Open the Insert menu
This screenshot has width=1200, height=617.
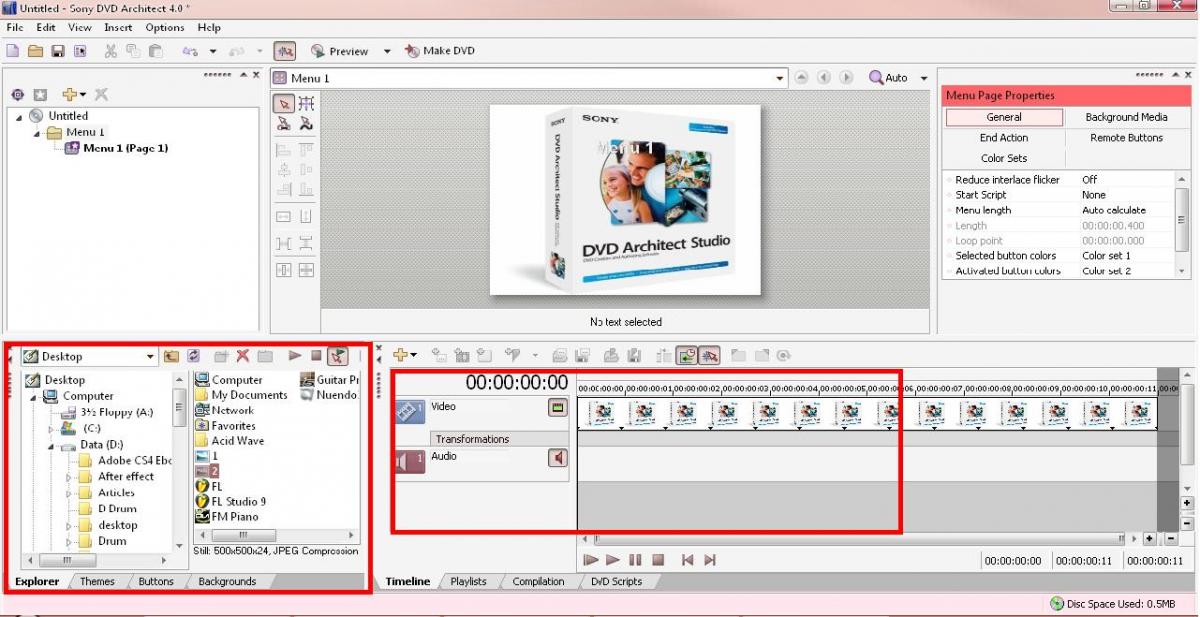(x=118, y=28)
